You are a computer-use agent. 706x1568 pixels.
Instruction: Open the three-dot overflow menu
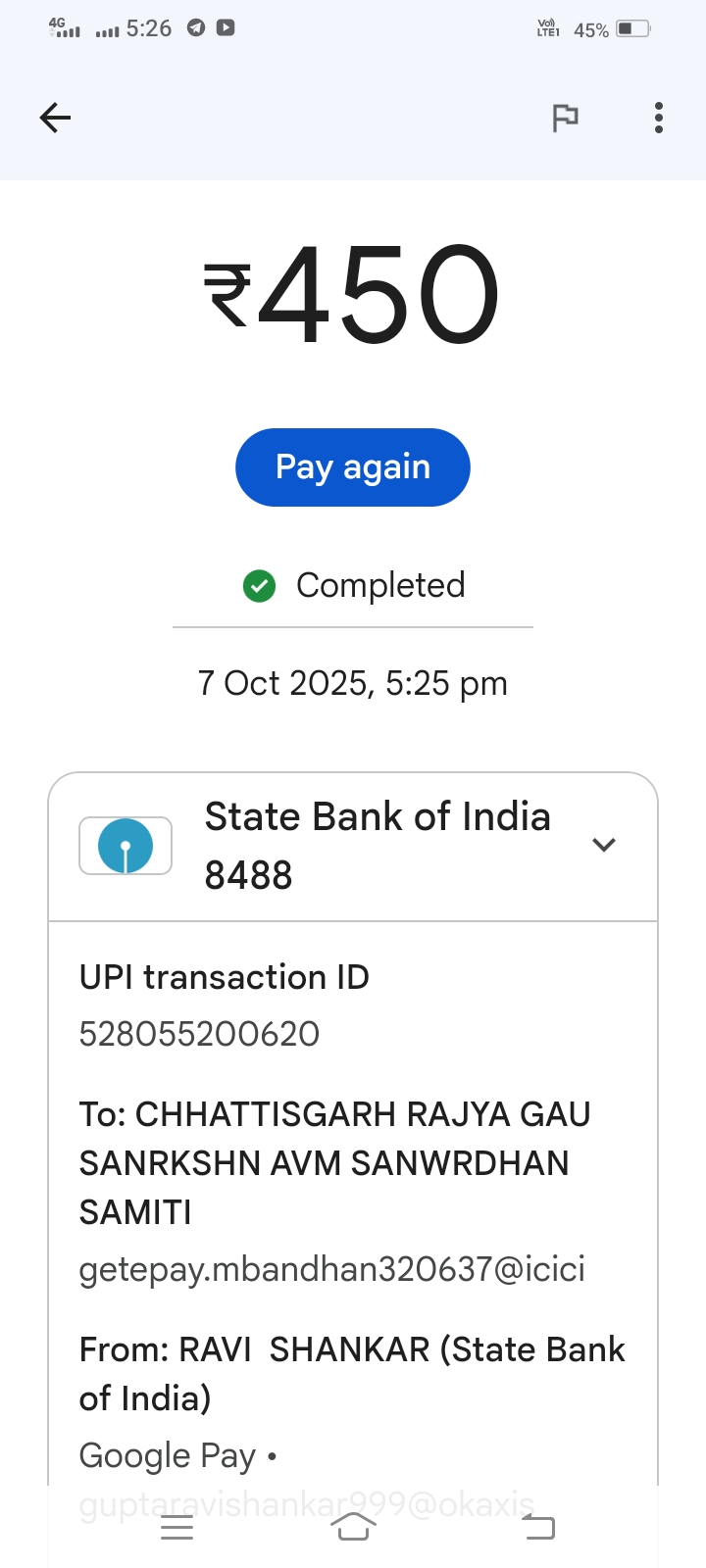[x=659, y=118]
